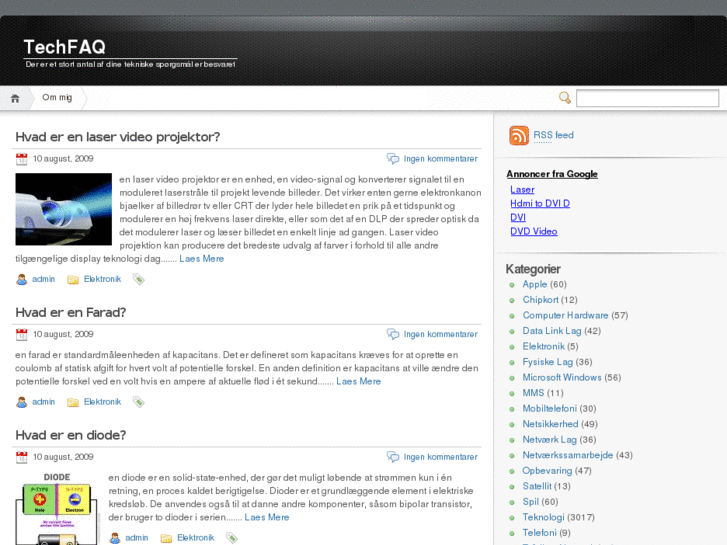Screen dimensions: 727x545
Task: Click admin user icon under Farad post
Action: pos(21,402)
